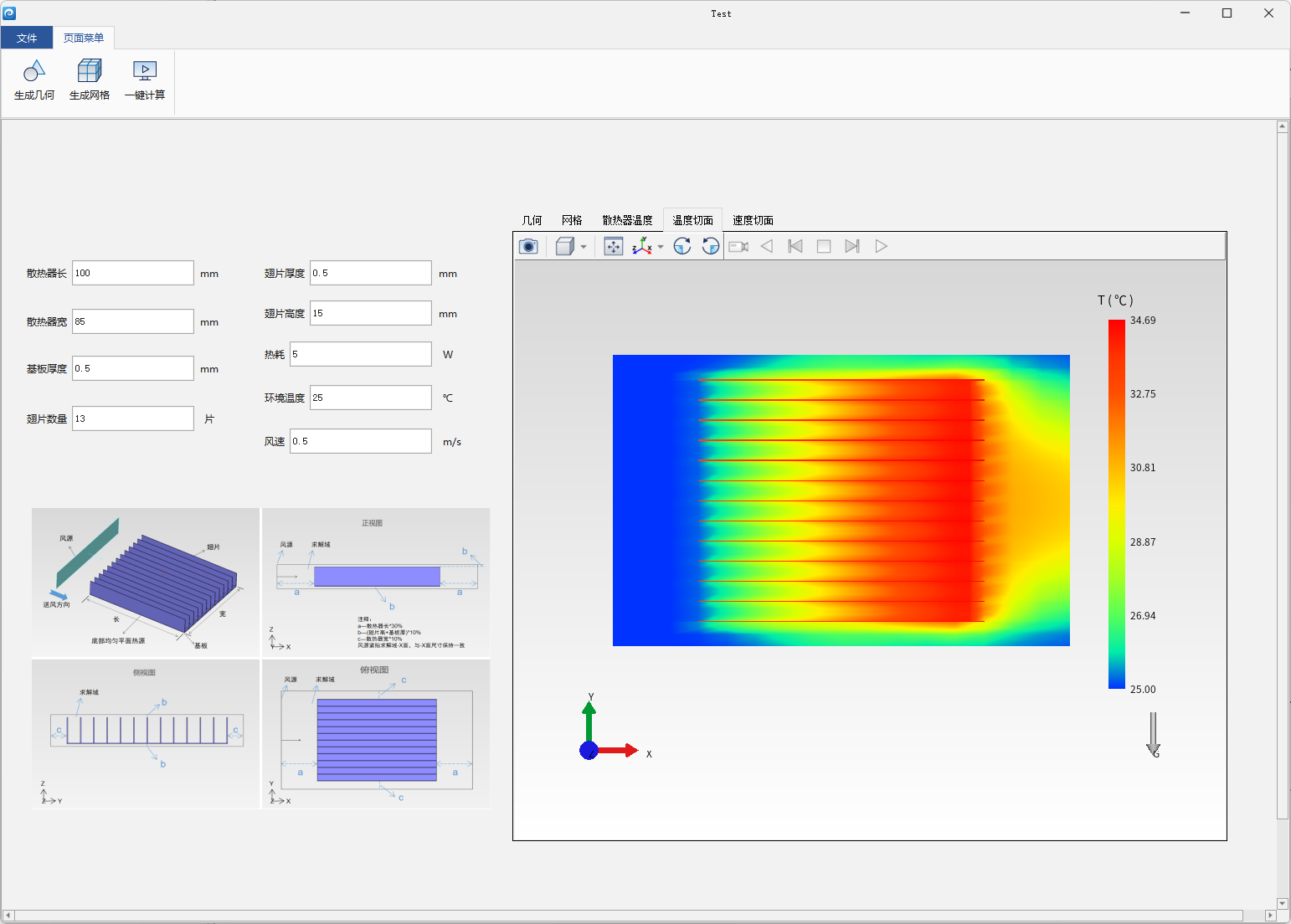Image resolution: width=1291 pixels, height=924 pixels.
Task: Click the XYZ axis orientation icon
Action: pyautogui.click(x=642, y=246)
